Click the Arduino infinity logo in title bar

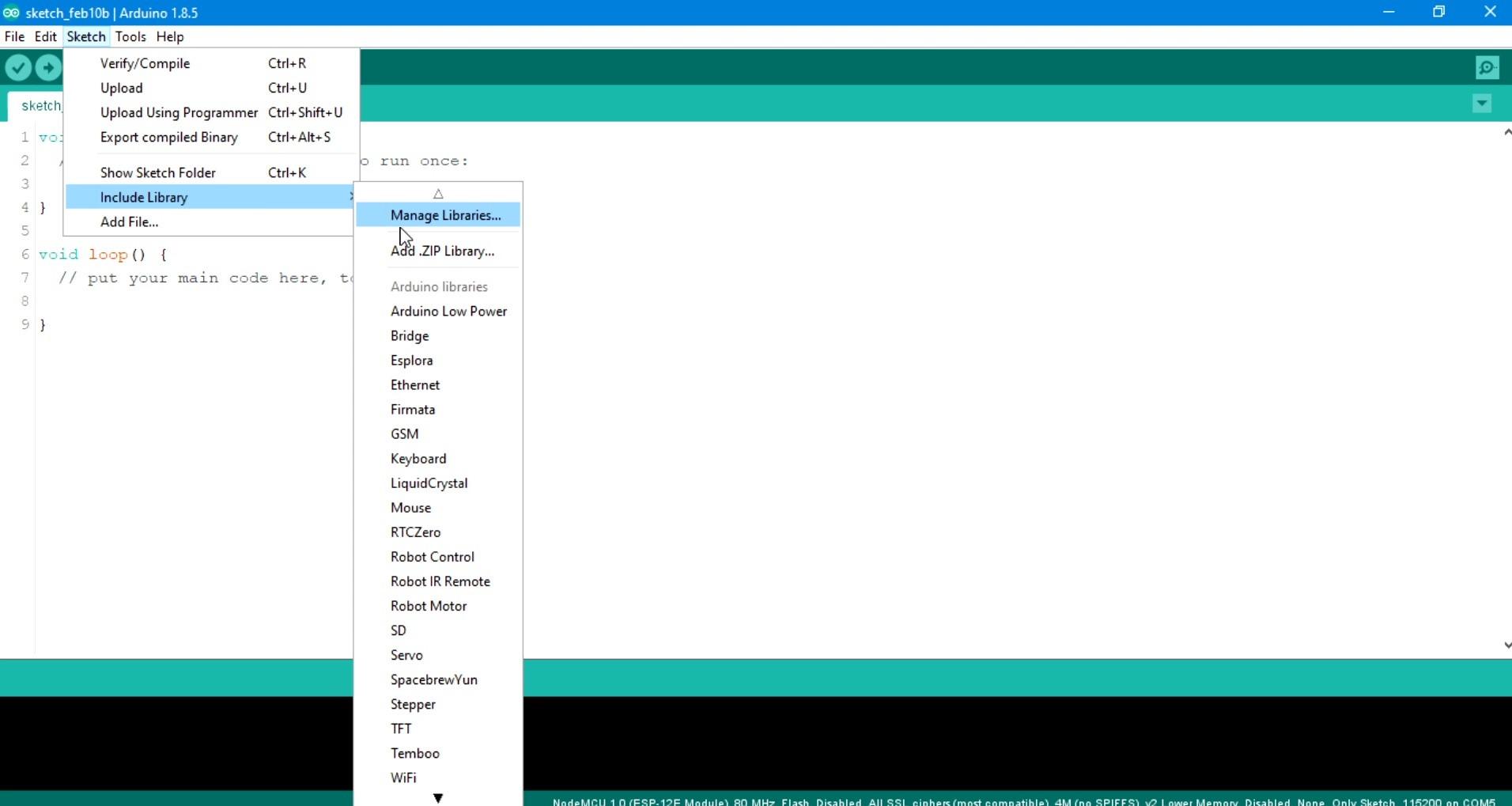pos(11,13)
